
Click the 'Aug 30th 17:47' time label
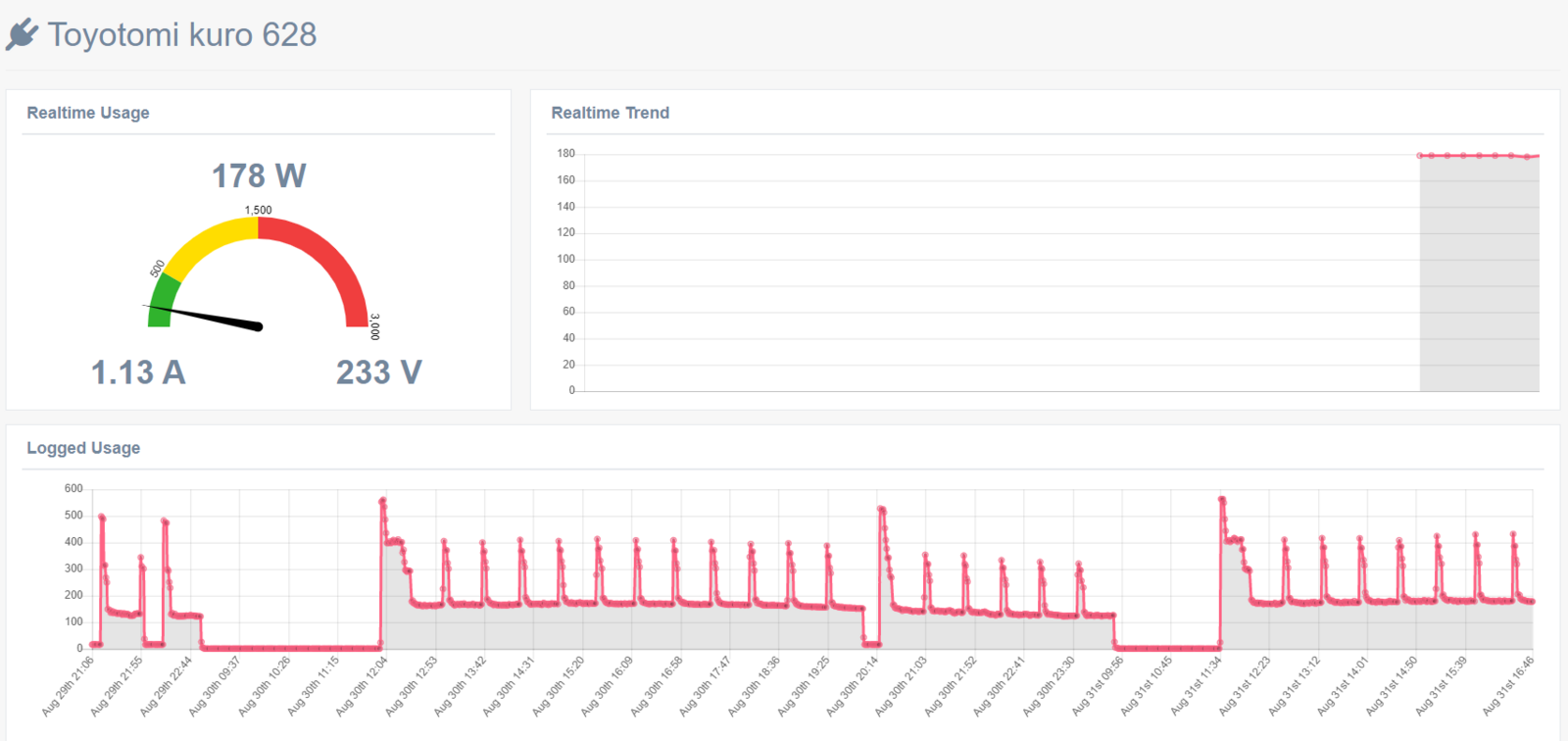click(706, 686)
